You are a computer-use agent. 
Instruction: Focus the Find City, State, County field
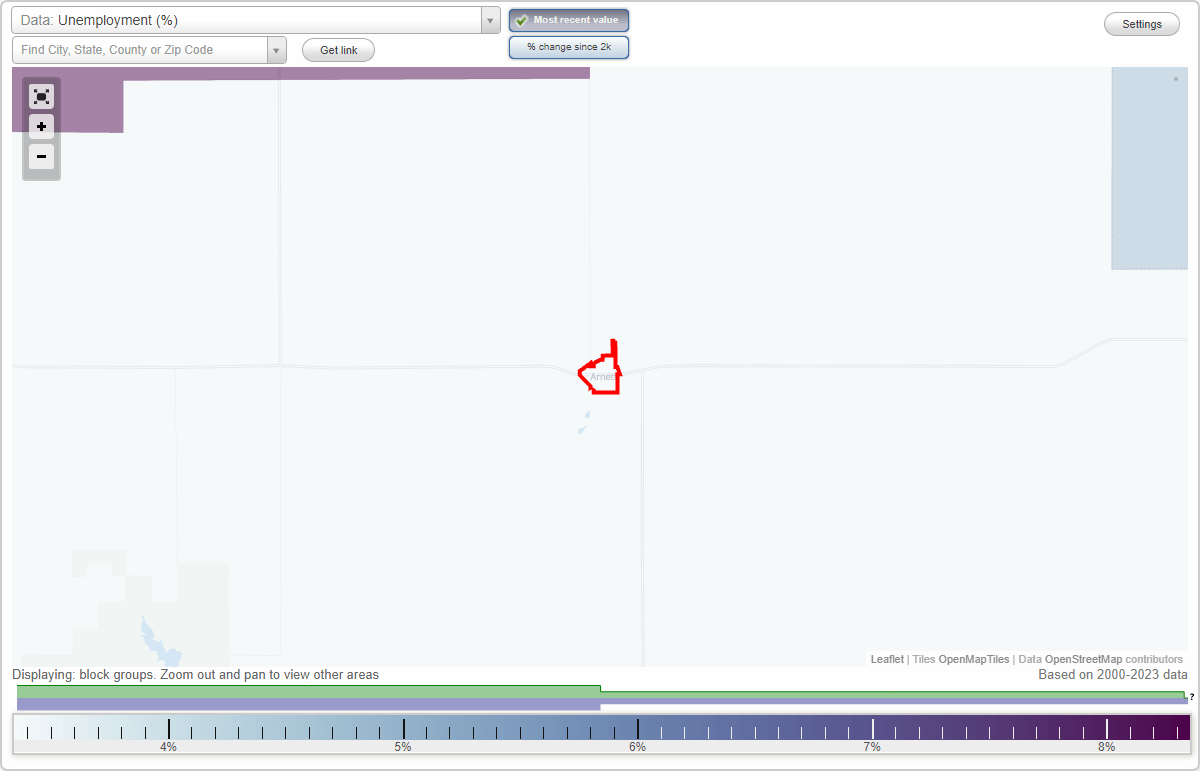click(x=140, y=50)
